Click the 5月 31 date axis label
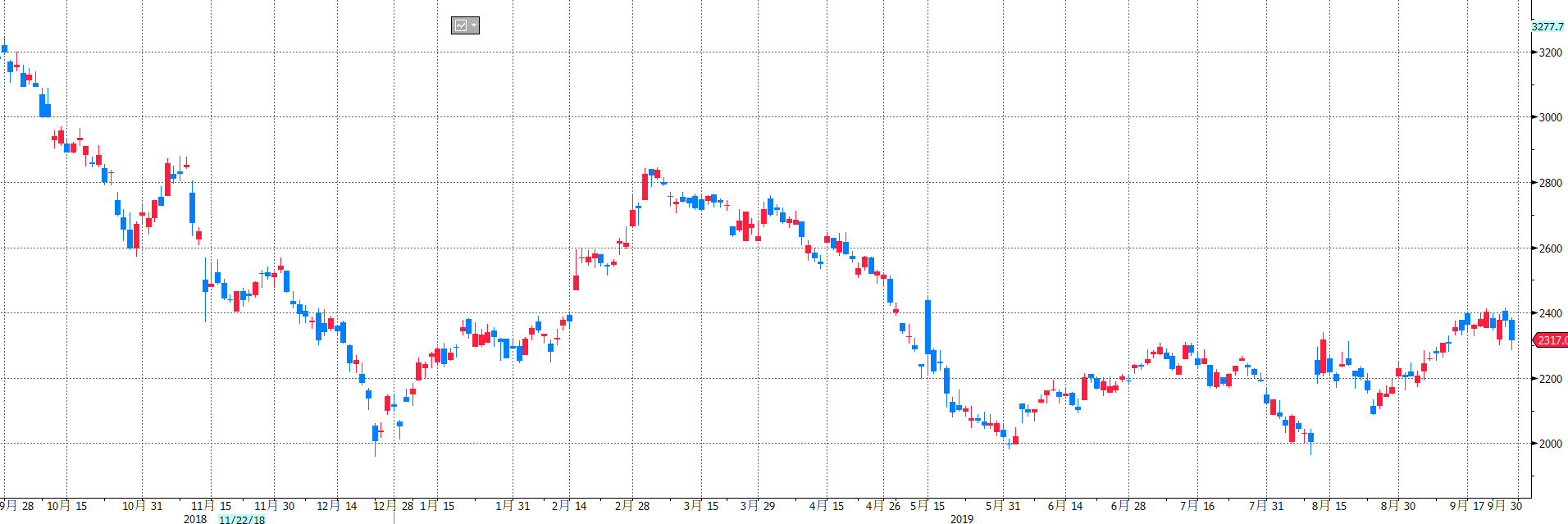Image resolution: width=1568 pixels, height=524 pixels. 1003,506
